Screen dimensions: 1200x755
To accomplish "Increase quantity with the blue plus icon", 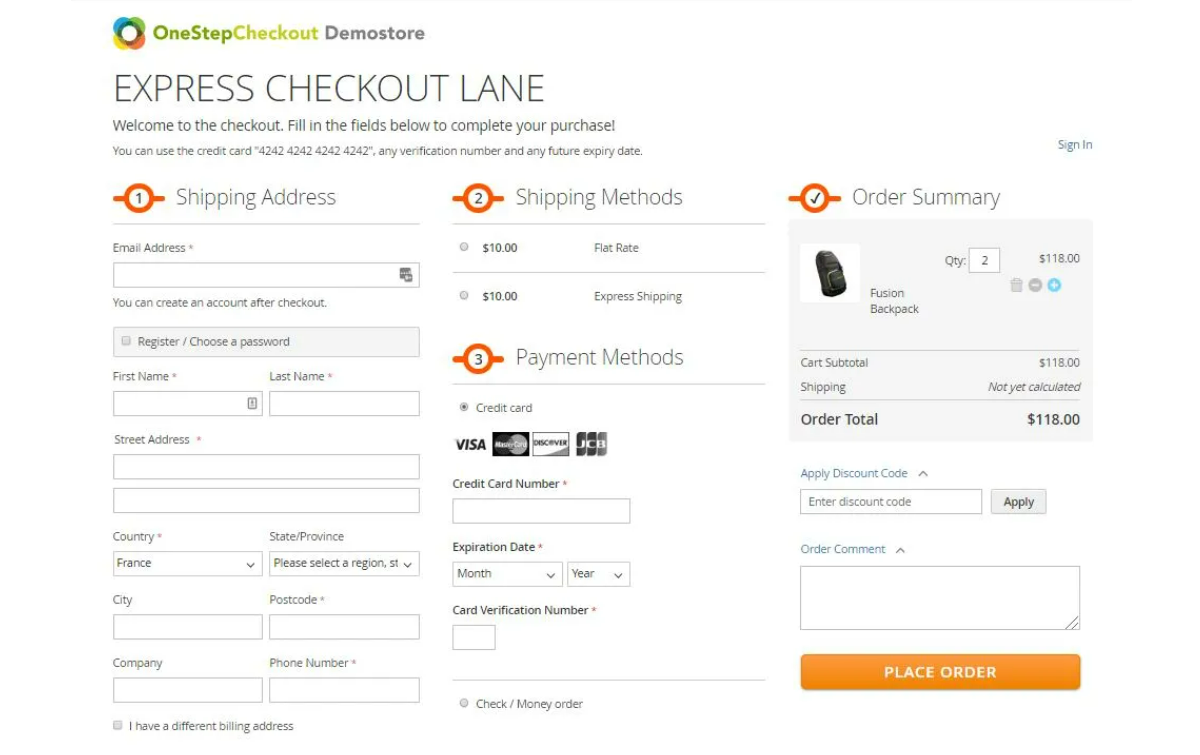I will click(1054, 285).
